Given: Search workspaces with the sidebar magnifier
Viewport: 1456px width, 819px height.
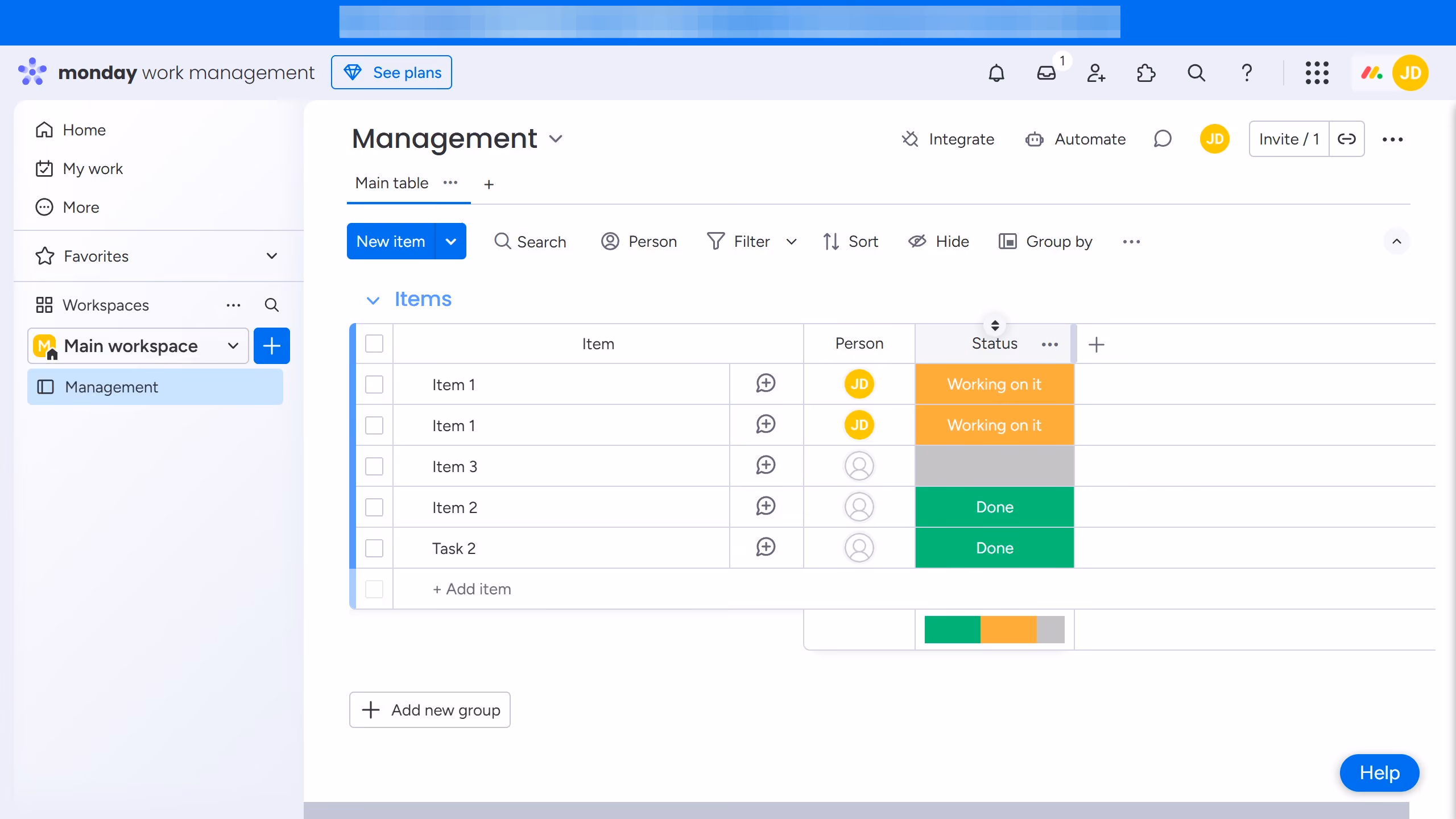Looking at the screenshot, I should click(272, 305).
